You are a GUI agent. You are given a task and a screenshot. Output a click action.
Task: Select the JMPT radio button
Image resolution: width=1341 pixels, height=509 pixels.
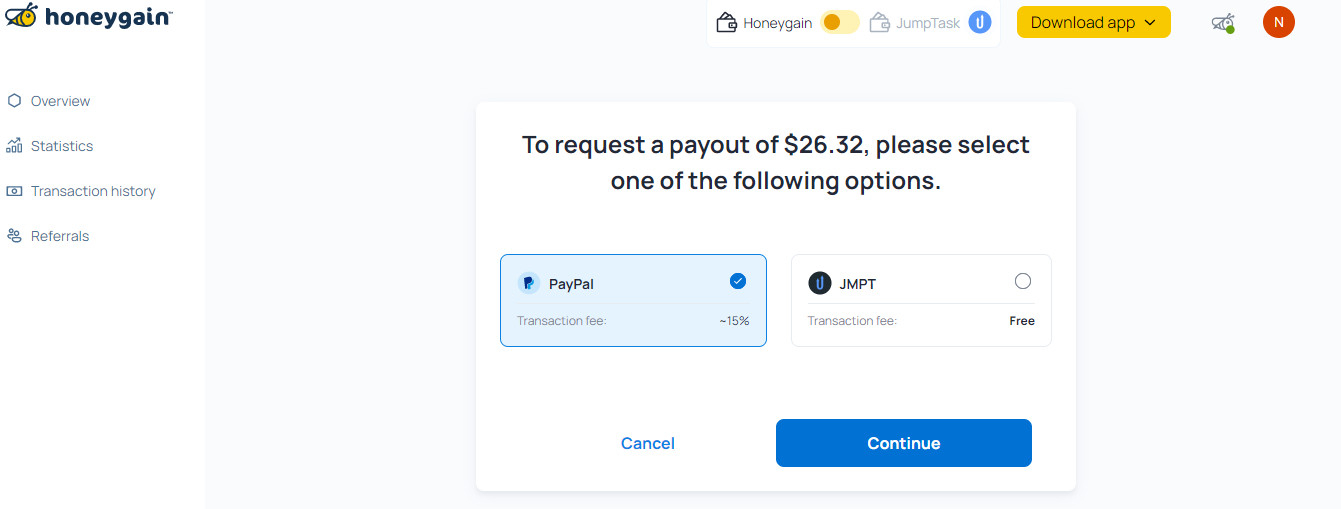pyautogui.click(x=1022, y=281)
